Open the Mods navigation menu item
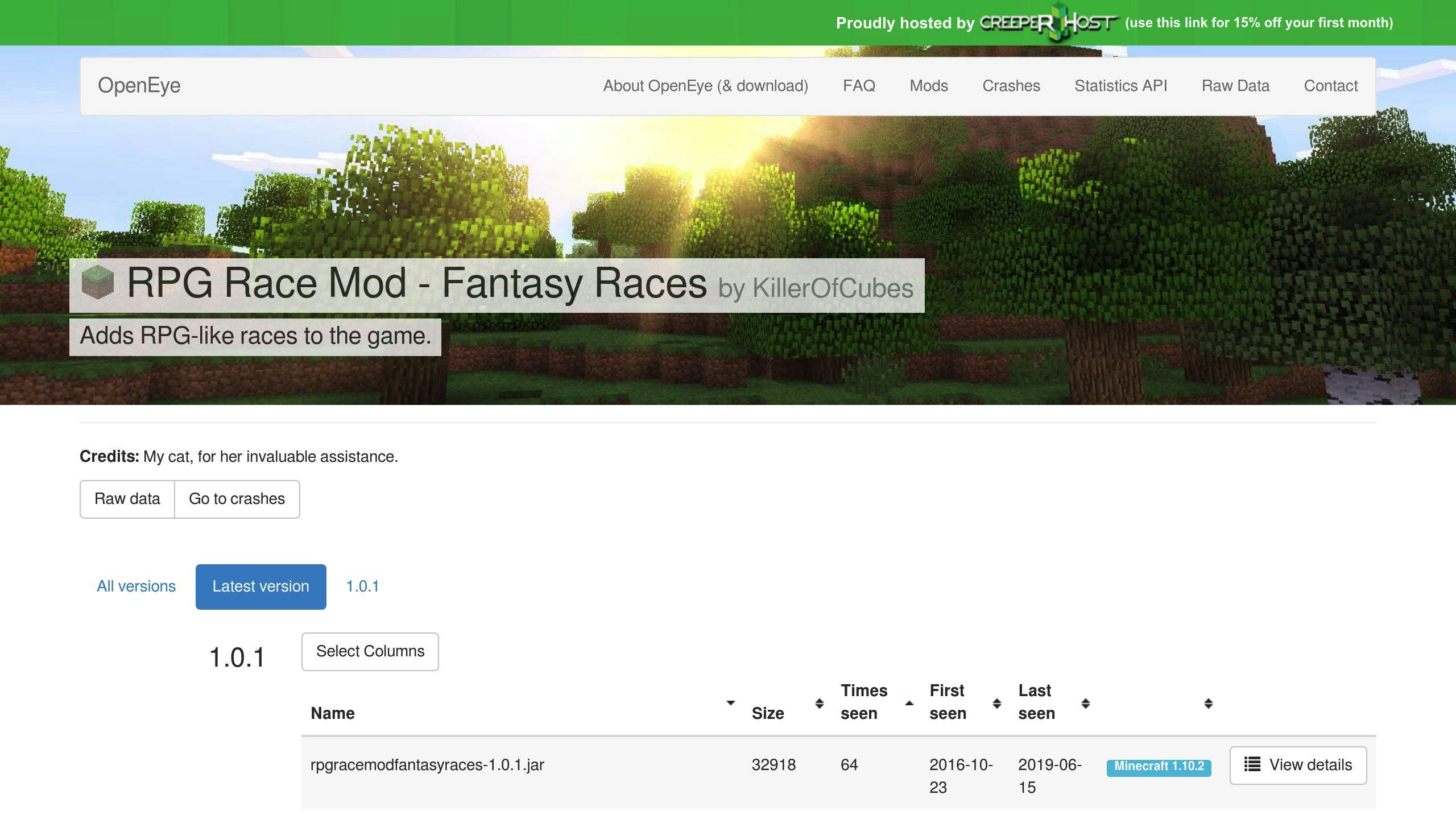The width and height of the screenshot is (1456, 819). pos(928,85)
